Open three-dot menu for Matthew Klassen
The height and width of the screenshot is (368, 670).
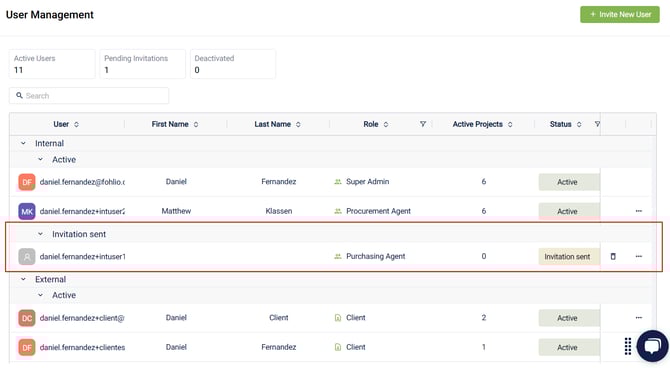638,211
